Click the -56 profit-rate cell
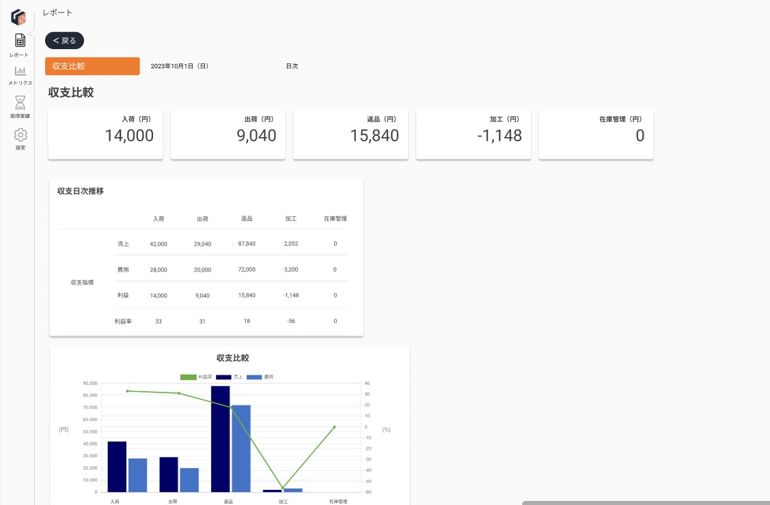 291,321
